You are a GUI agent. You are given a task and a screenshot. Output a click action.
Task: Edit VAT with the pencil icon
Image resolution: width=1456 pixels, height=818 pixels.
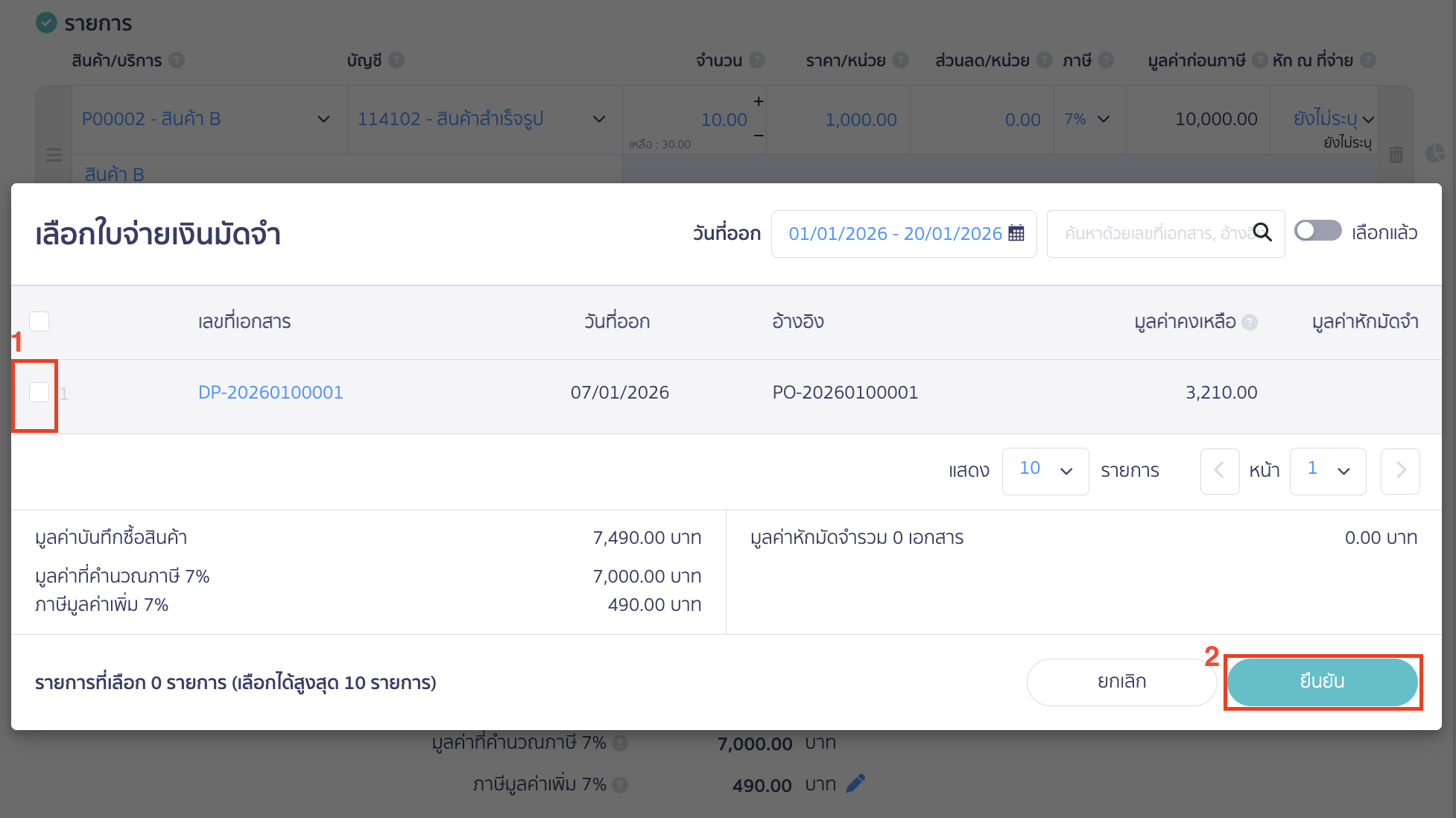[855, 783]
